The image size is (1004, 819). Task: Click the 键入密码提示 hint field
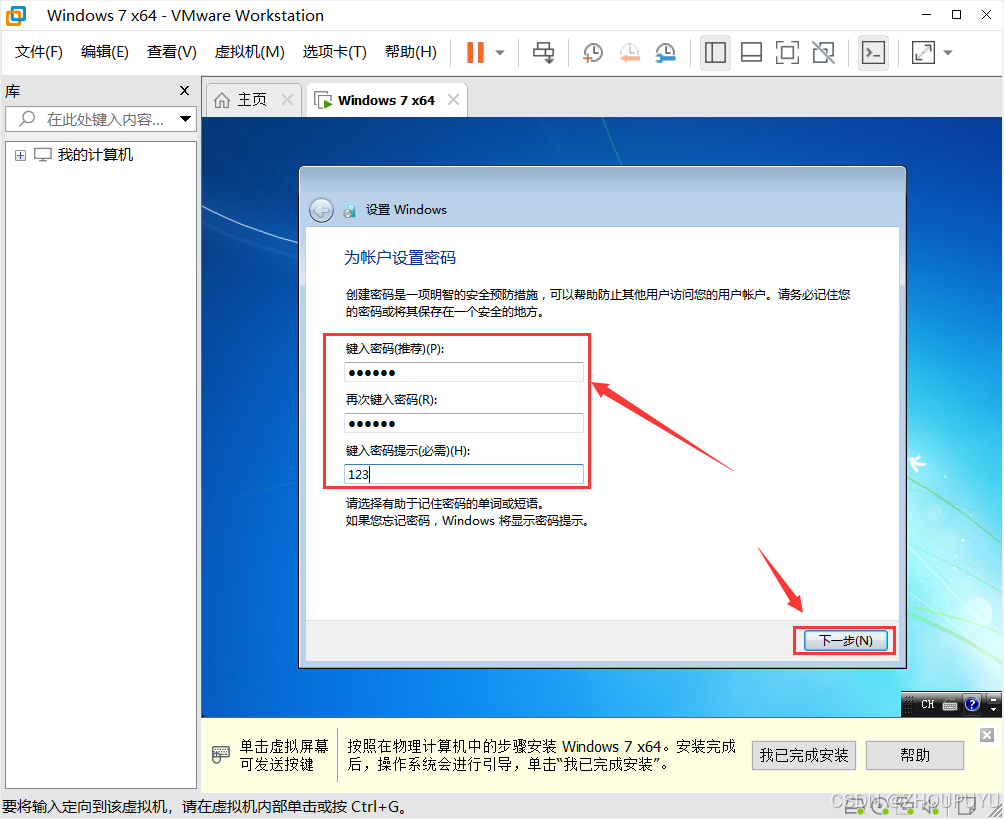tap(464, 474)
